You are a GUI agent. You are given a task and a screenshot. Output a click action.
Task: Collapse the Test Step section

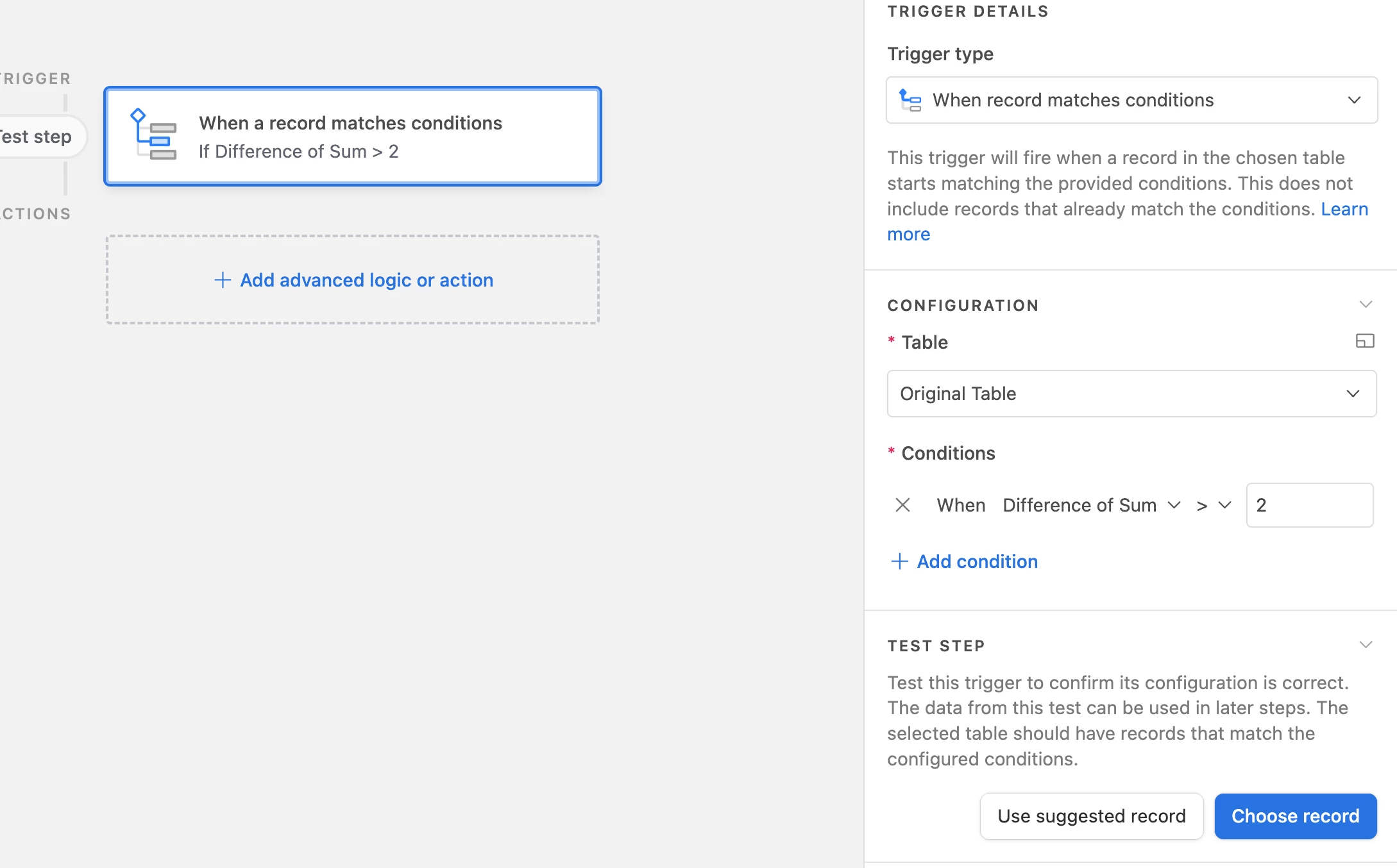[x=1366, y=645]
